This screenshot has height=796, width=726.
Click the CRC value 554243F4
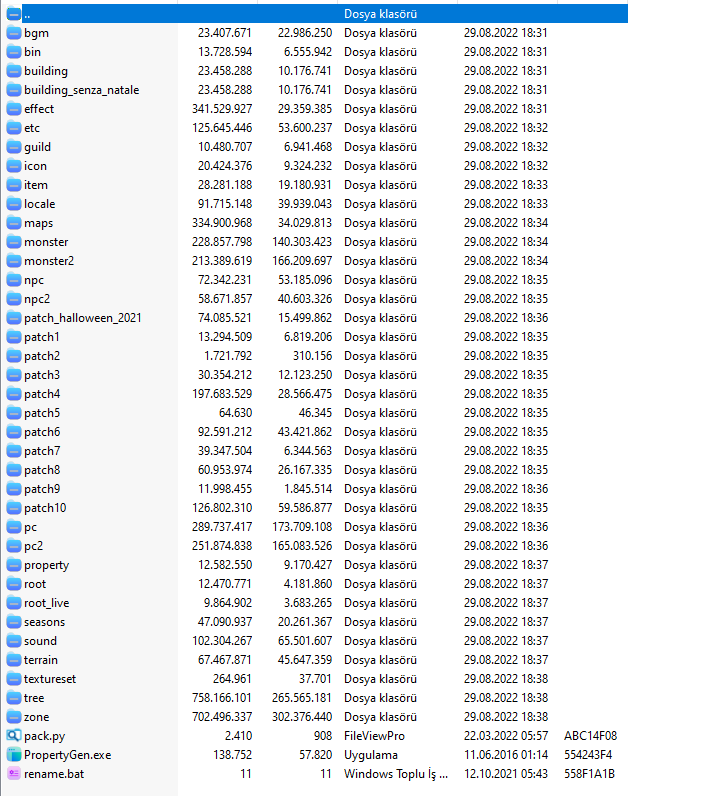588,755
